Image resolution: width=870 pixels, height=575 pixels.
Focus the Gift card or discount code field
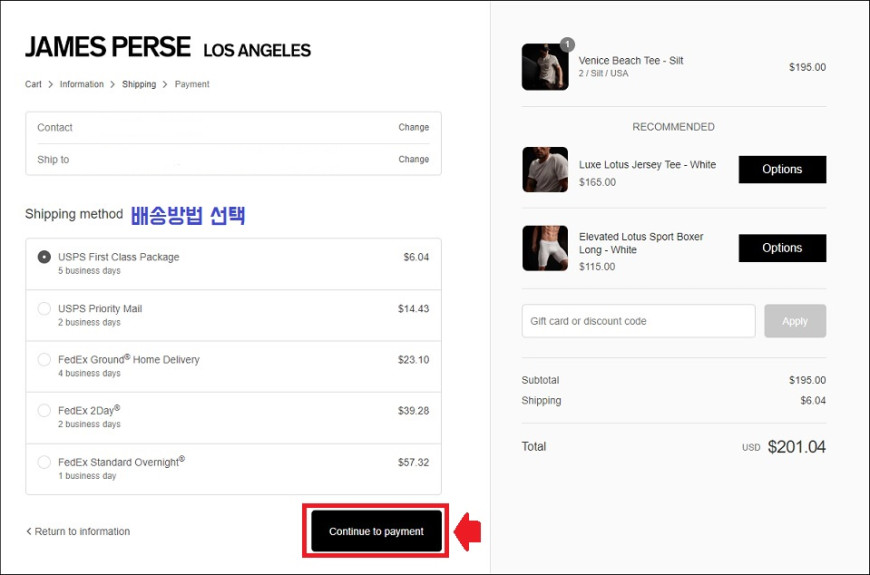point(638,321)
